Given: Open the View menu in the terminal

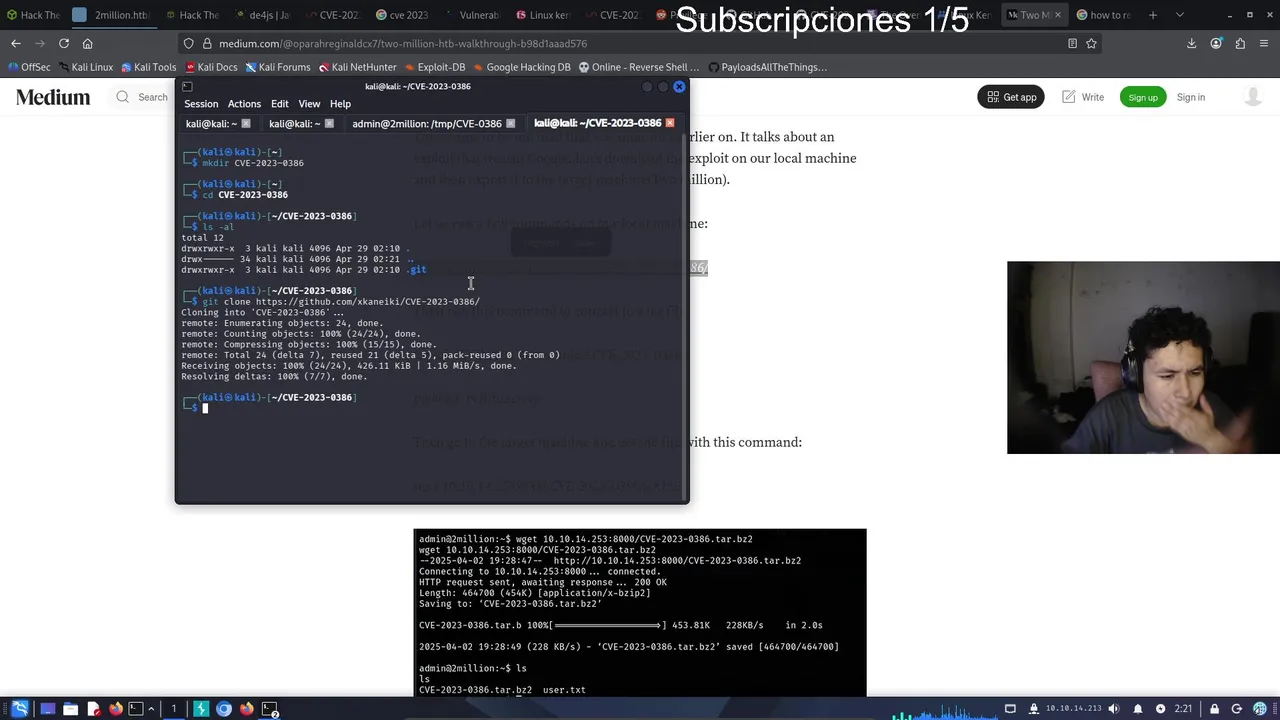Looking at the screenshot, I should [309, 104].
